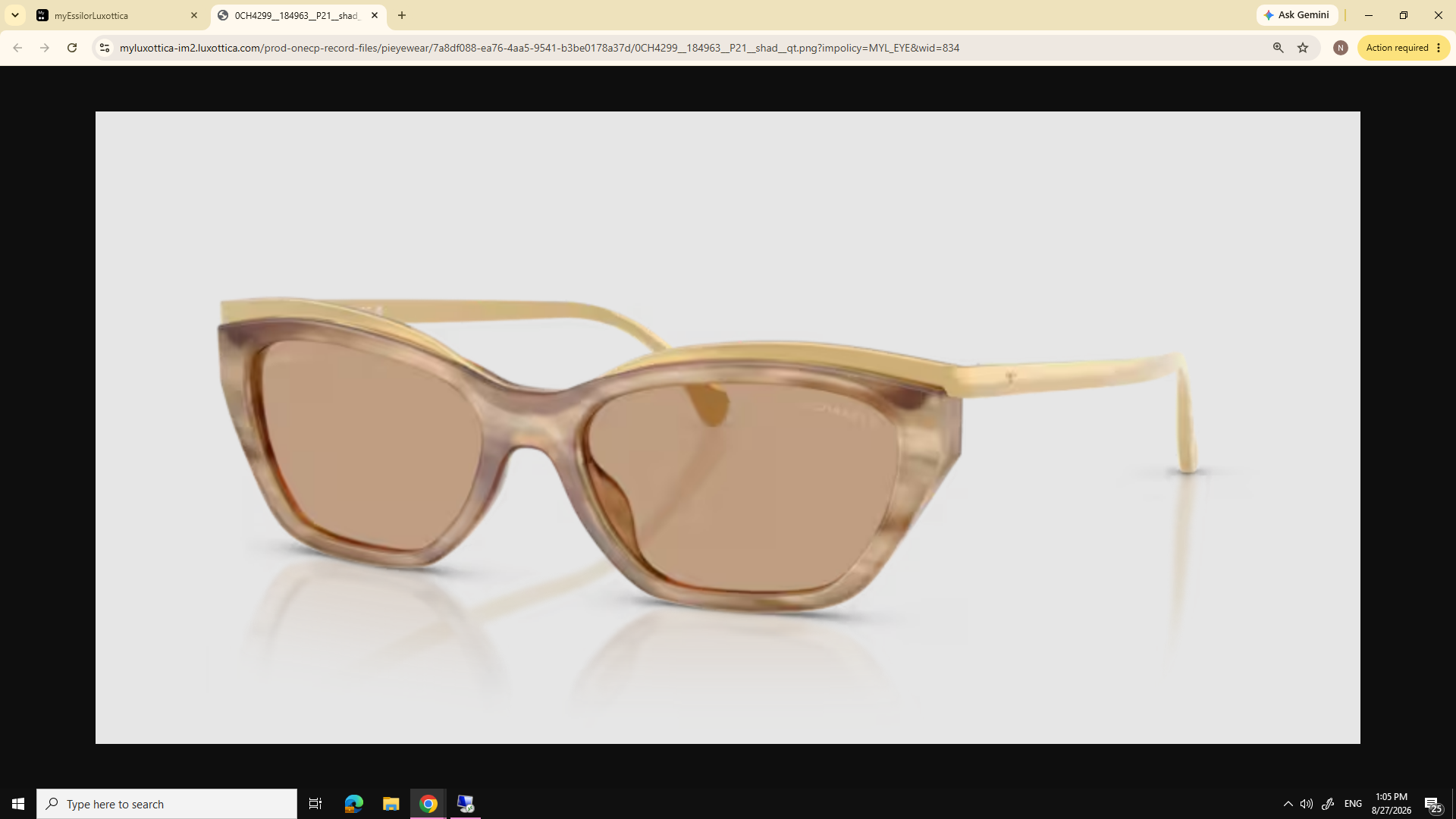Open File Explorer from the taskbar
This screenshot has height=819, width=1456.
391,804
